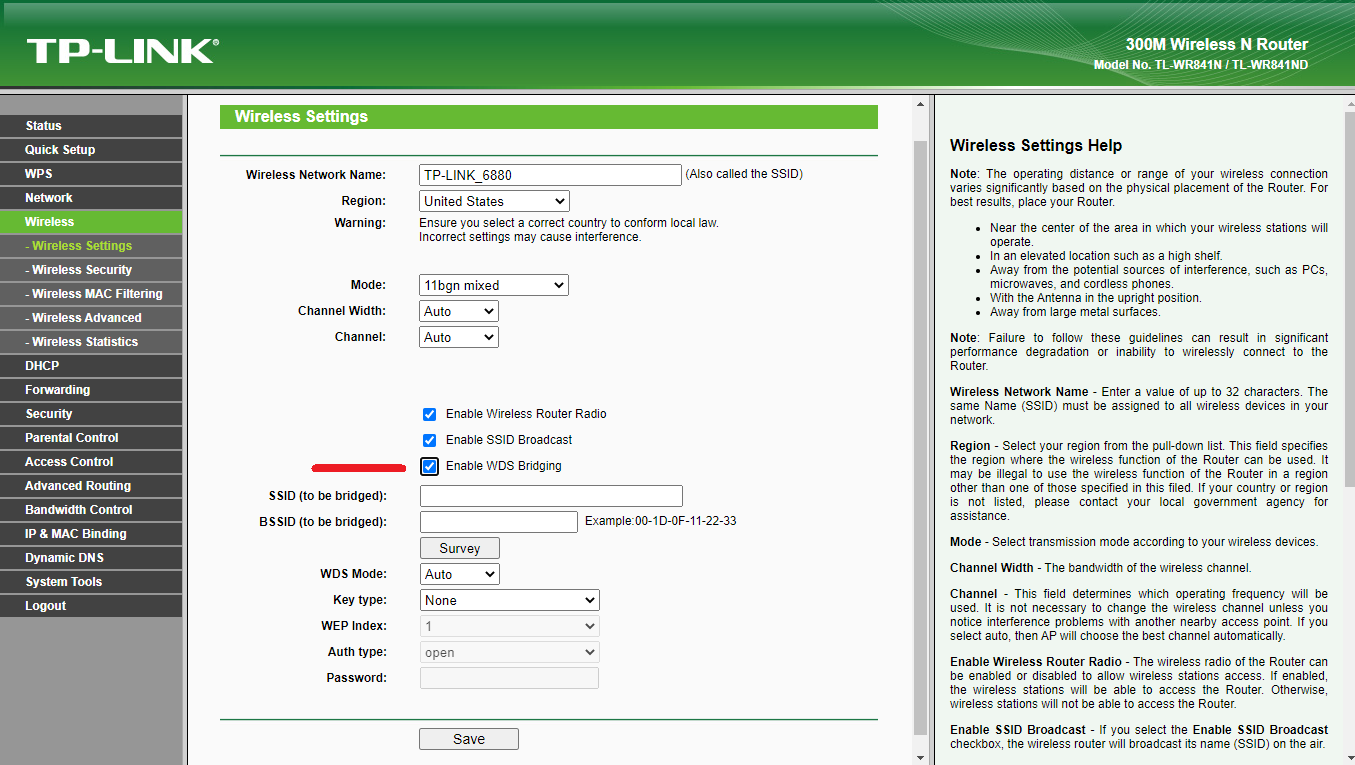The image size is (1355, 765).
Task: Open Wireless Security submenu
Action: pyautogui.click(x=91, y=270)
